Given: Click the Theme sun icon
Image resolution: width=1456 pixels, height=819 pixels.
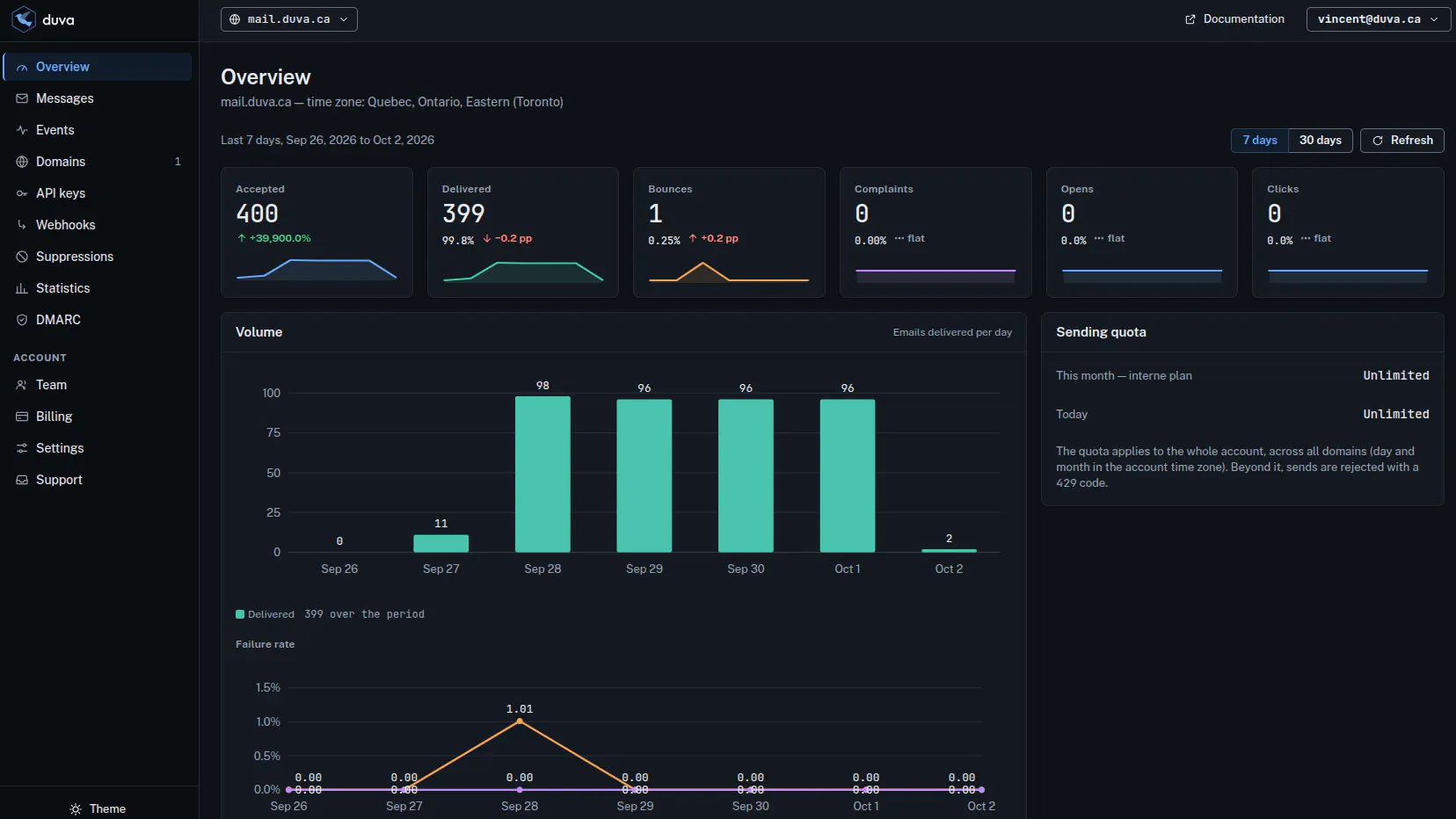Looking at the screenshot, I should (76, 809).
